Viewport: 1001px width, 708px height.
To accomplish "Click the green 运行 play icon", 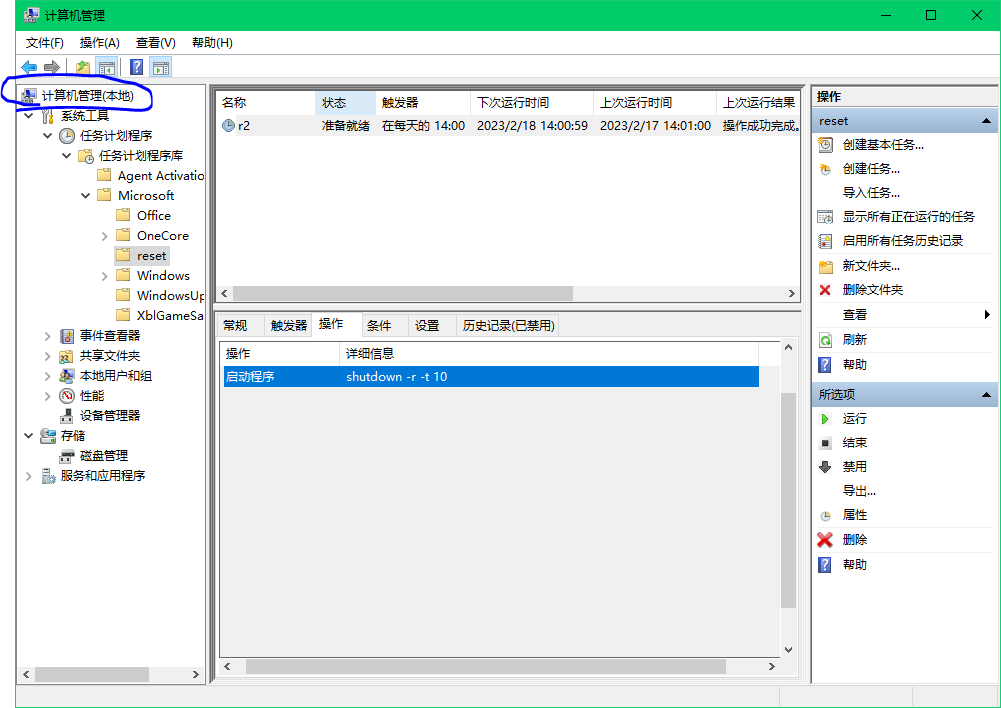I will click(825, 419).
